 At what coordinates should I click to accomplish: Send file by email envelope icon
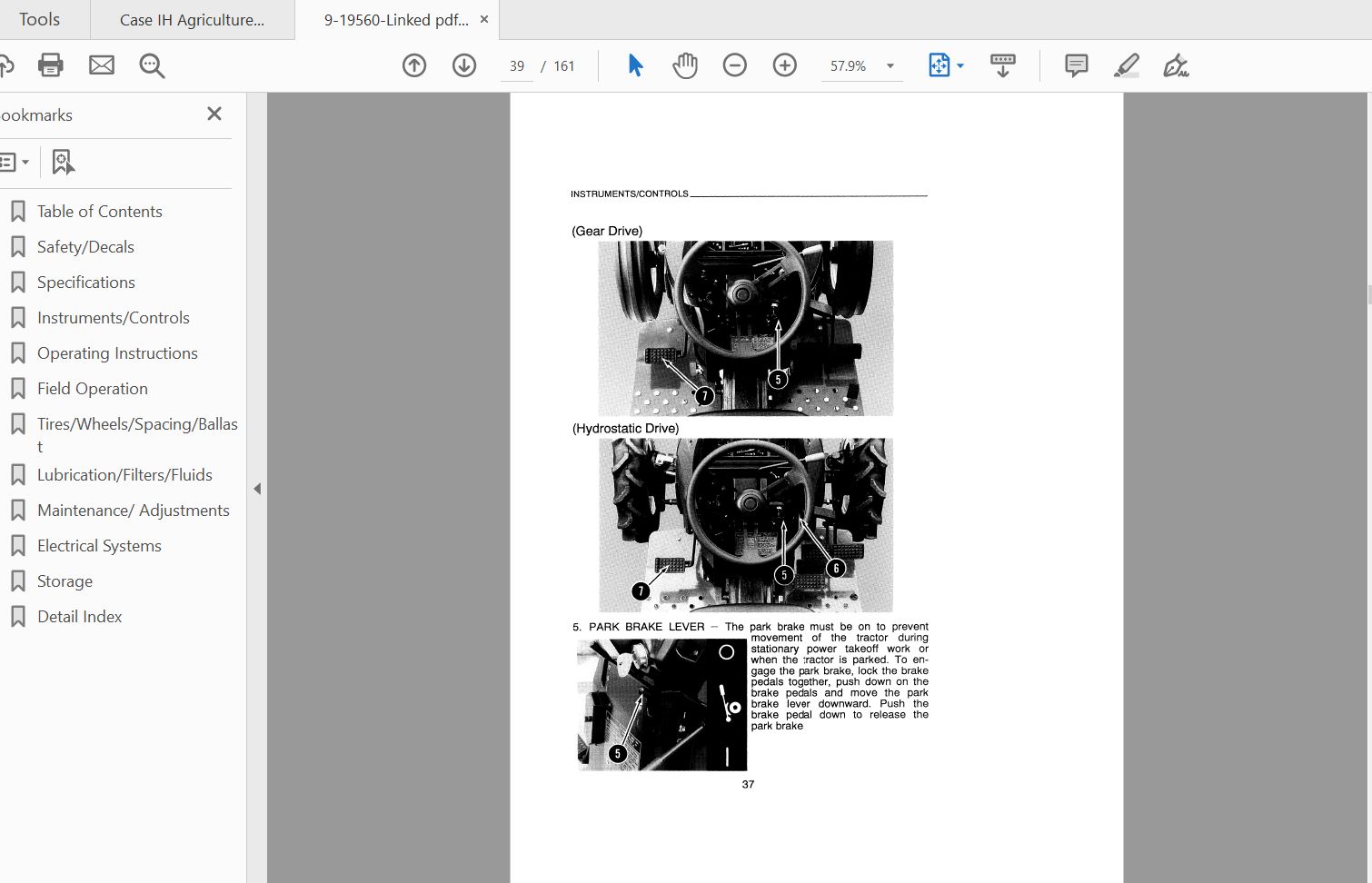click(102, 65)
